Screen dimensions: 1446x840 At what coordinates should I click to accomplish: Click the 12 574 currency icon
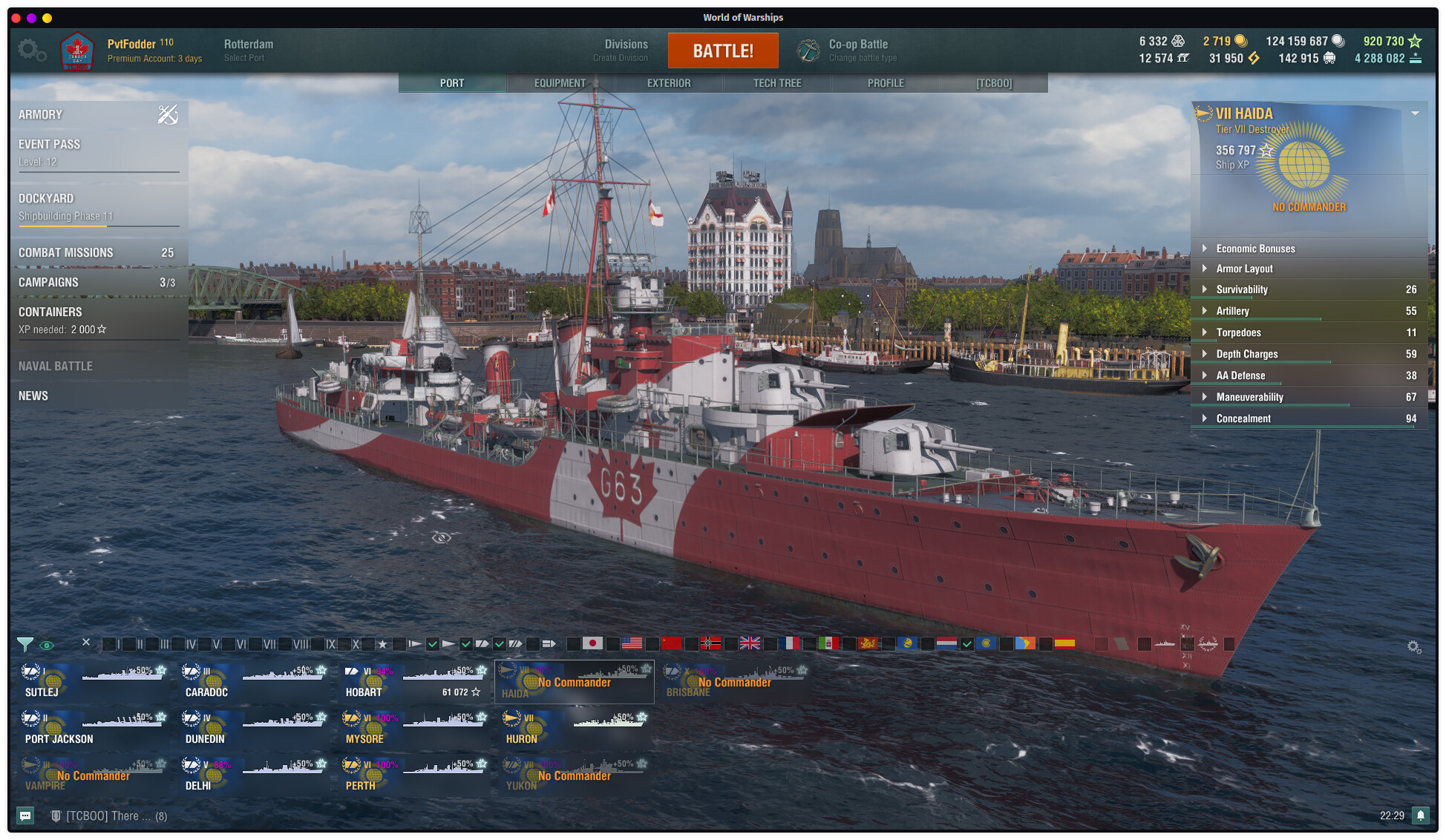pyautogui.click(x=1182, y=58)
